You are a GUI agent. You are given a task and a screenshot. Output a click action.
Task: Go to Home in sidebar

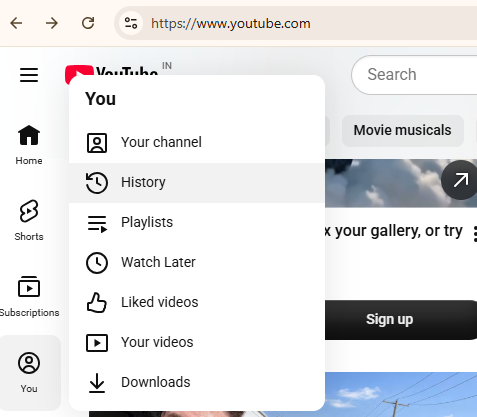[29, 145]
